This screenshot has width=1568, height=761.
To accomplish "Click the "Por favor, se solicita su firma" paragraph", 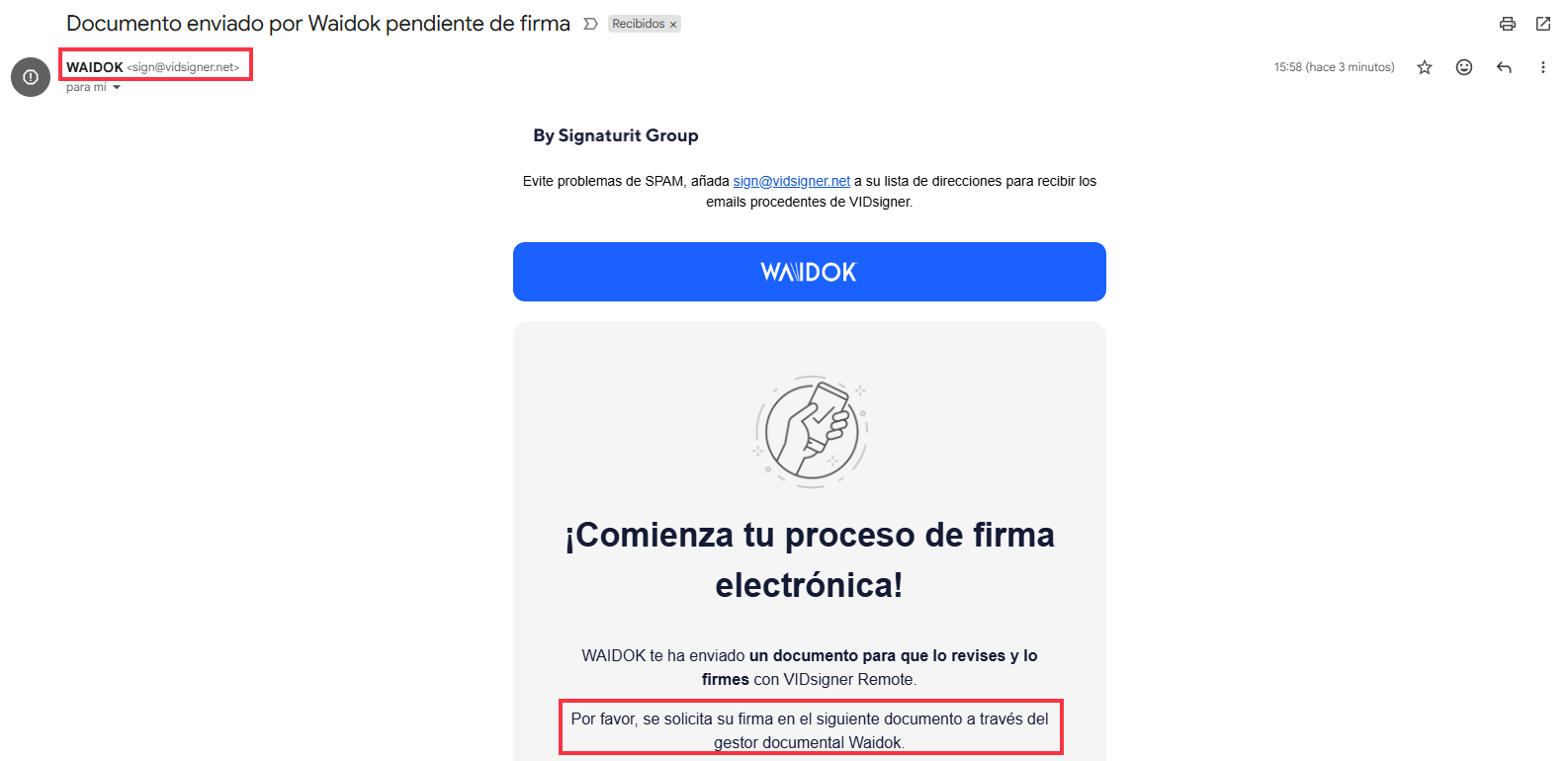I will (x=810, y=730).
